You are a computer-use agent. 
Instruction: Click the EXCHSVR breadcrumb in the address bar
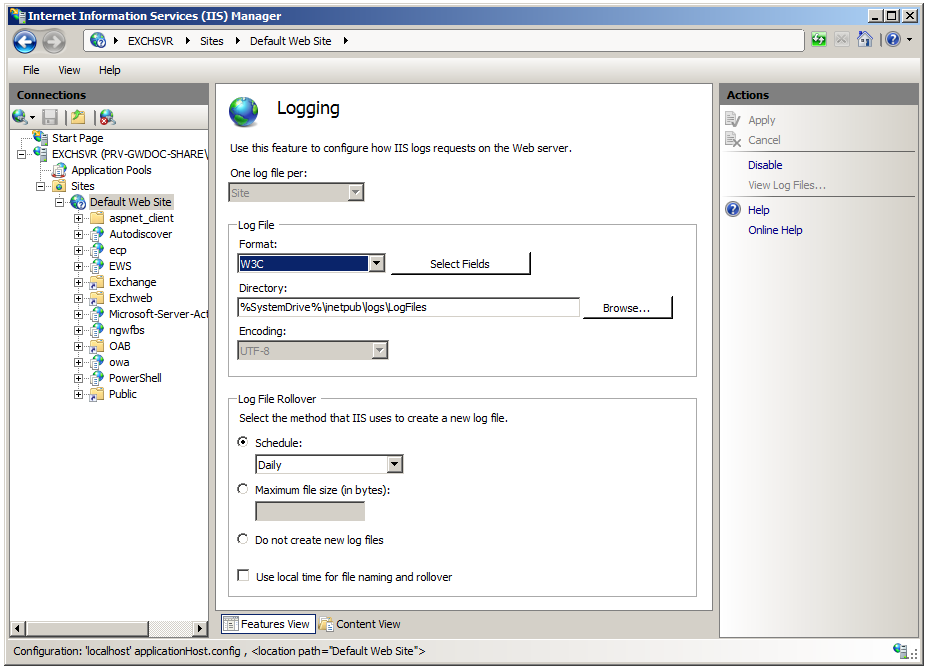tap(150, 41)
